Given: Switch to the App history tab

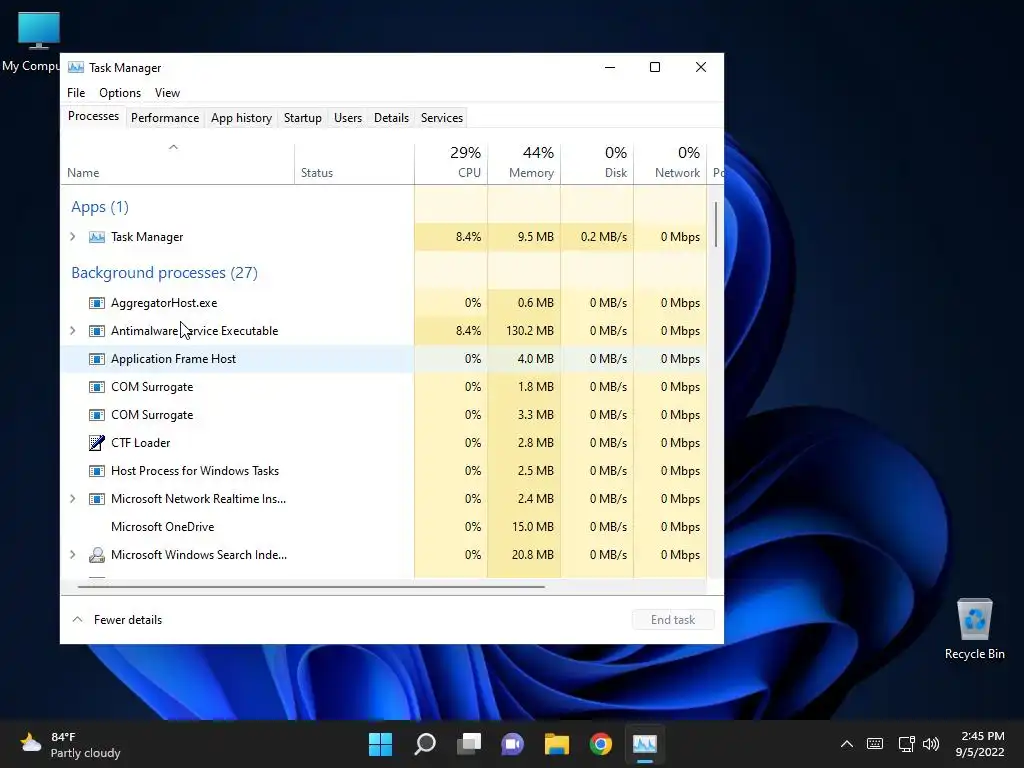Looking at the screenshot, I should click(x=241, y=118).
